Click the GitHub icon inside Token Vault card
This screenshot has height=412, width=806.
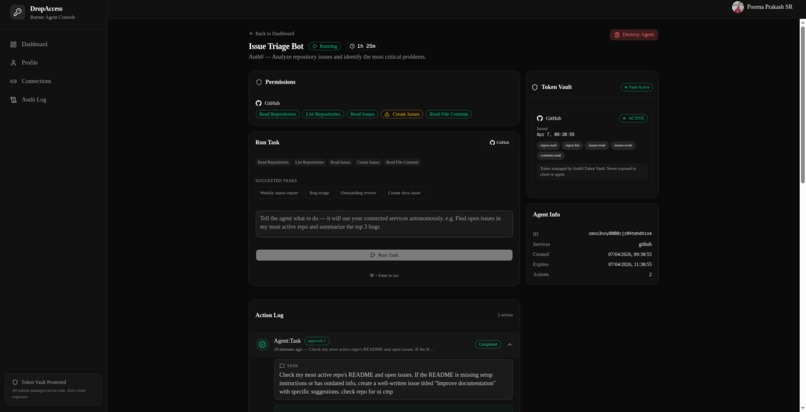540,118
